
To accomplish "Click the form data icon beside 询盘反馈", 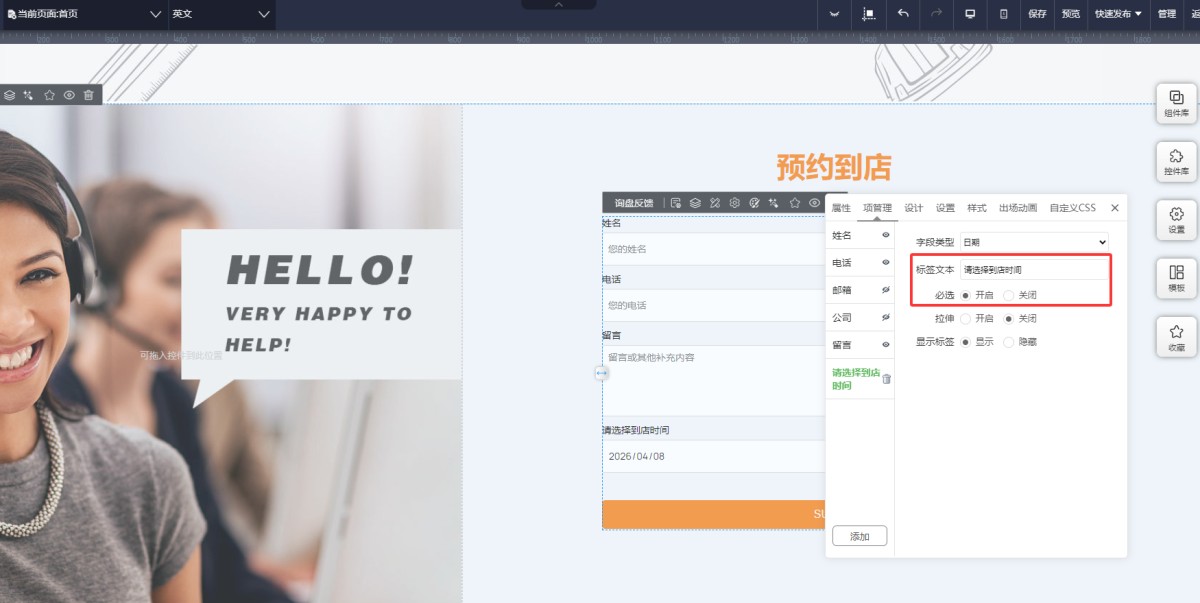I will click(x=676, y=203).
